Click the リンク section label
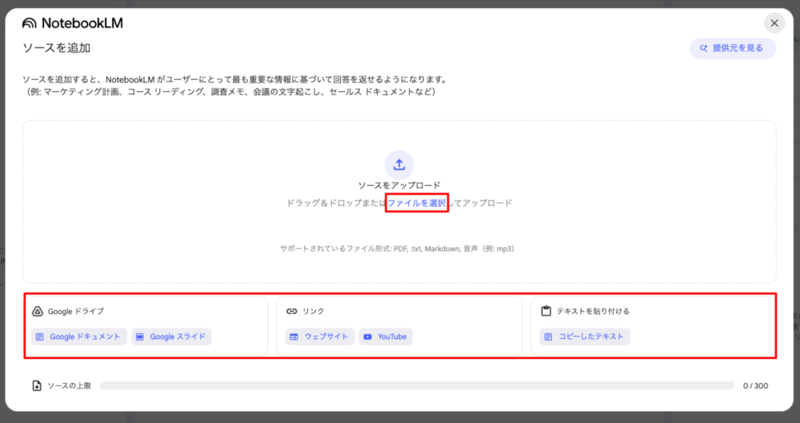This screenshot has height=423, width=800. pyautogui.click(x=313, y=311)
